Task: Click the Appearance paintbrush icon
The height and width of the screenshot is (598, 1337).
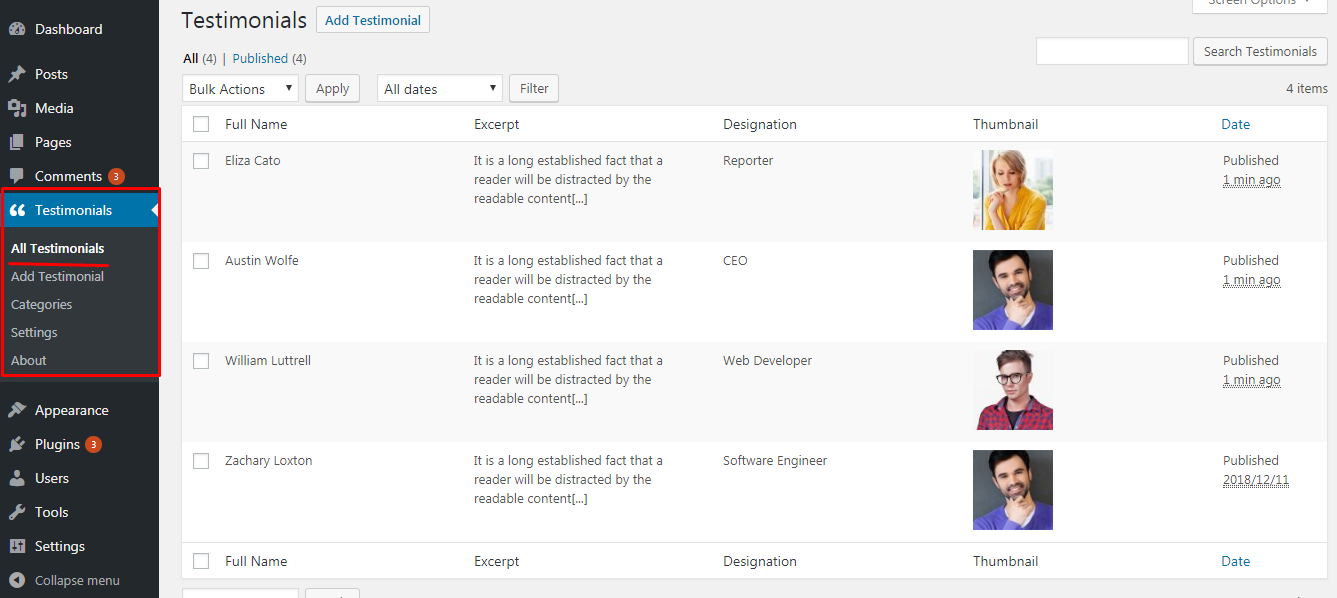Action: click(x=17, y=410)
